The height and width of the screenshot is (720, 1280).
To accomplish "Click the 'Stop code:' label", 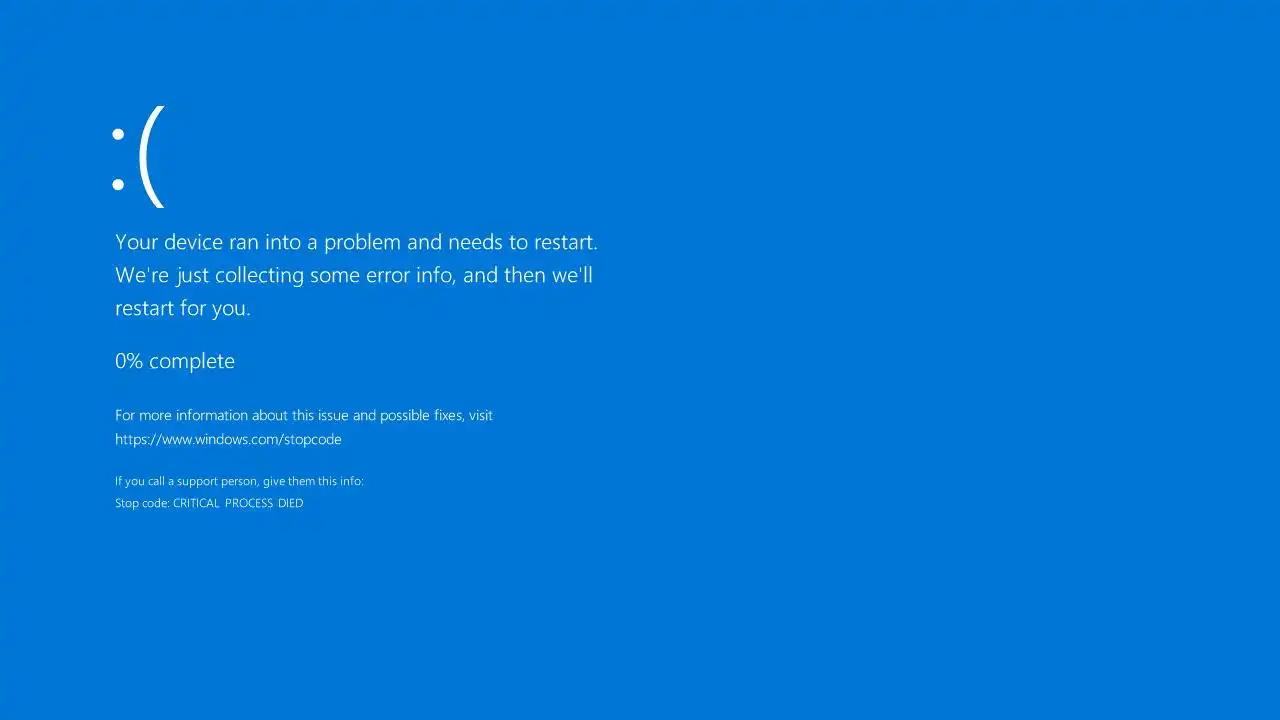I will tap(142, 503).
